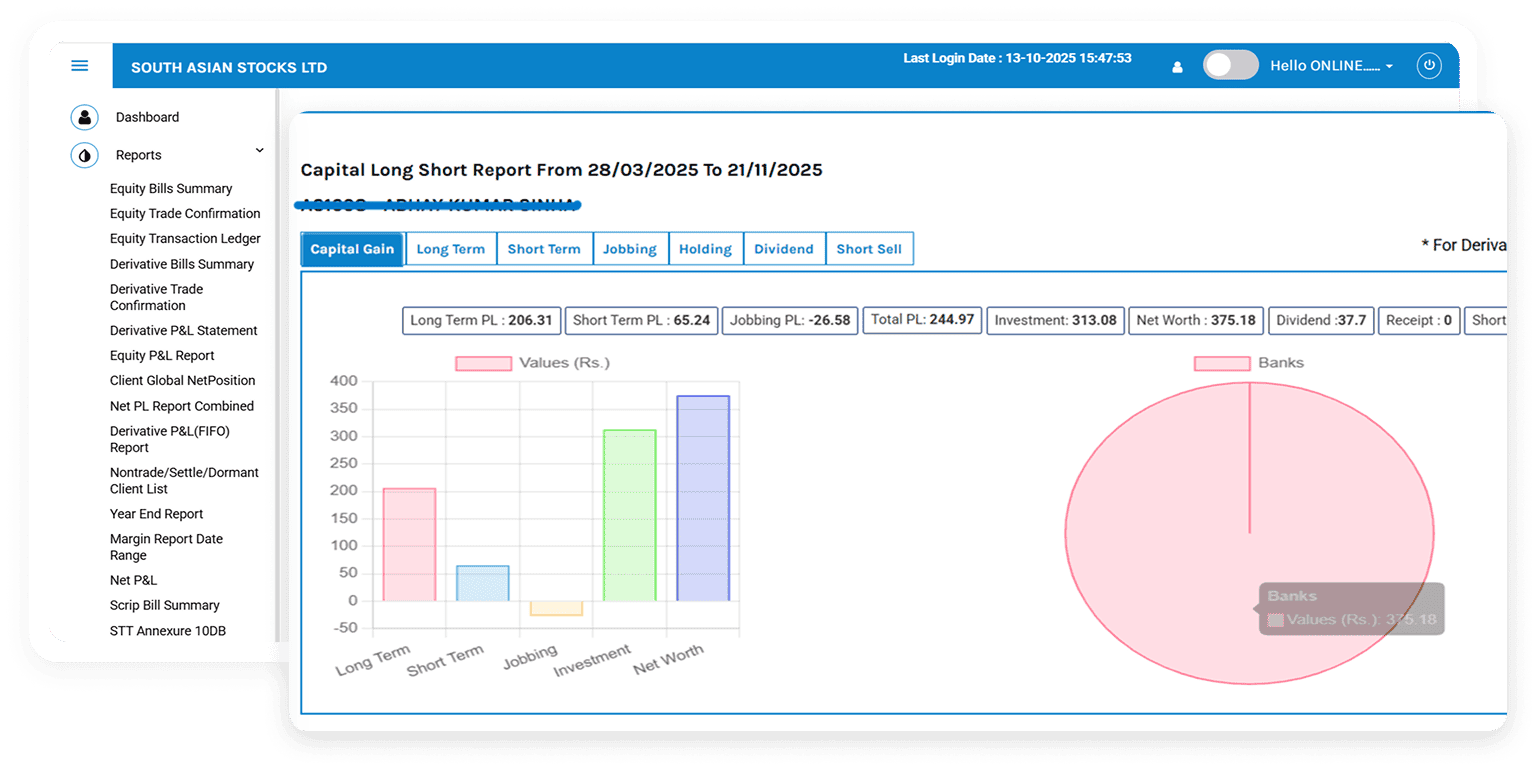Click the power logout icon
This screenshot has width=1537, height=769.
point(1429,66)
